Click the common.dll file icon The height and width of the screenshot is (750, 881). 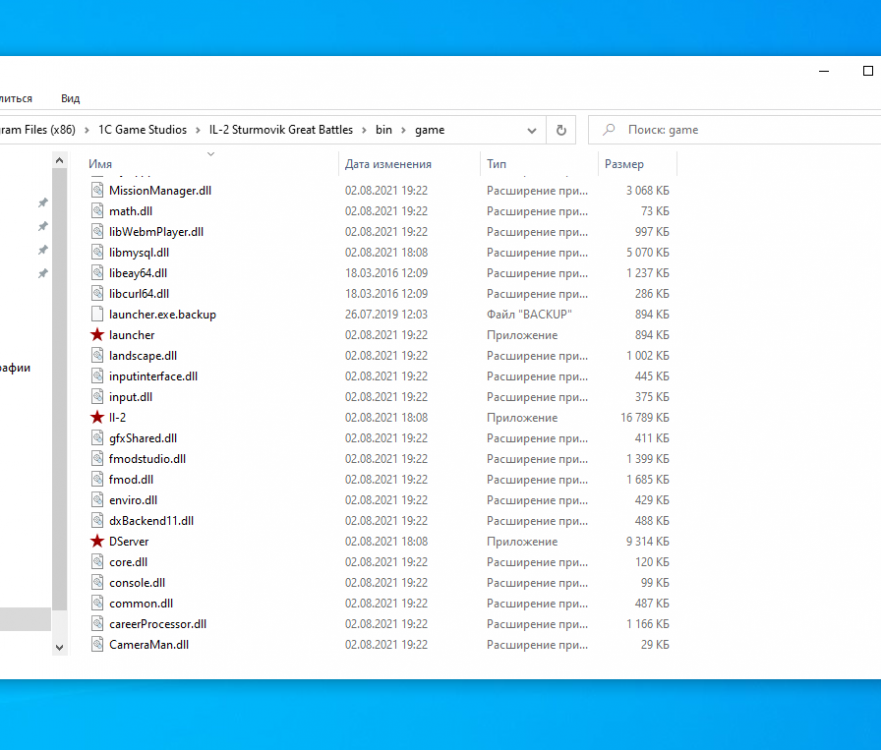coord(97,603)
